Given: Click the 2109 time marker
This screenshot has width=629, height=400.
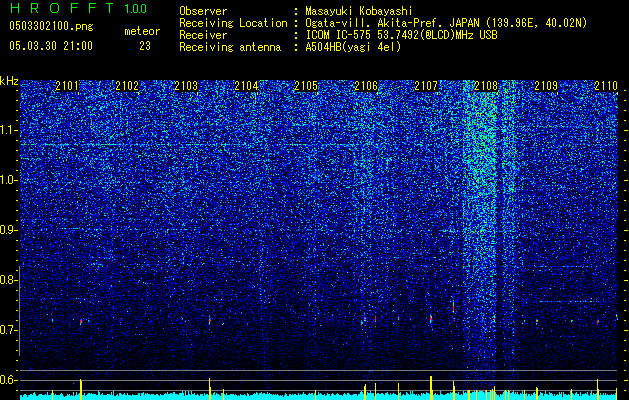Looking at the screenshot, I should click(x=546, y=86).
